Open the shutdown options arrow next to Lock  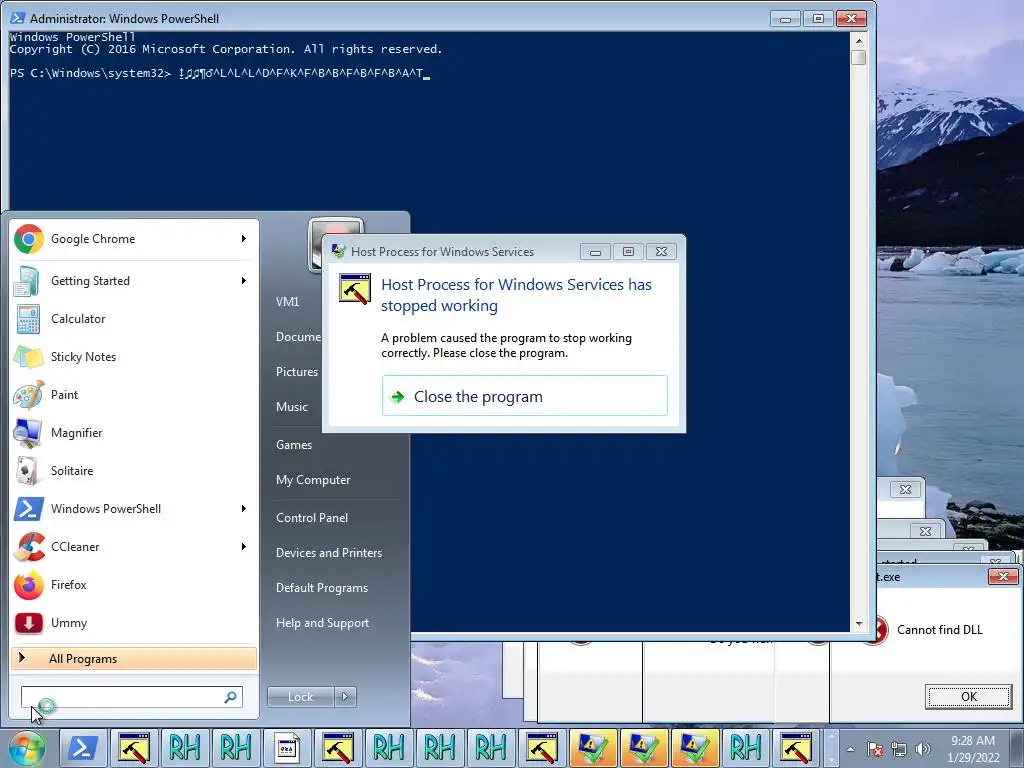[x=345, y=697]
